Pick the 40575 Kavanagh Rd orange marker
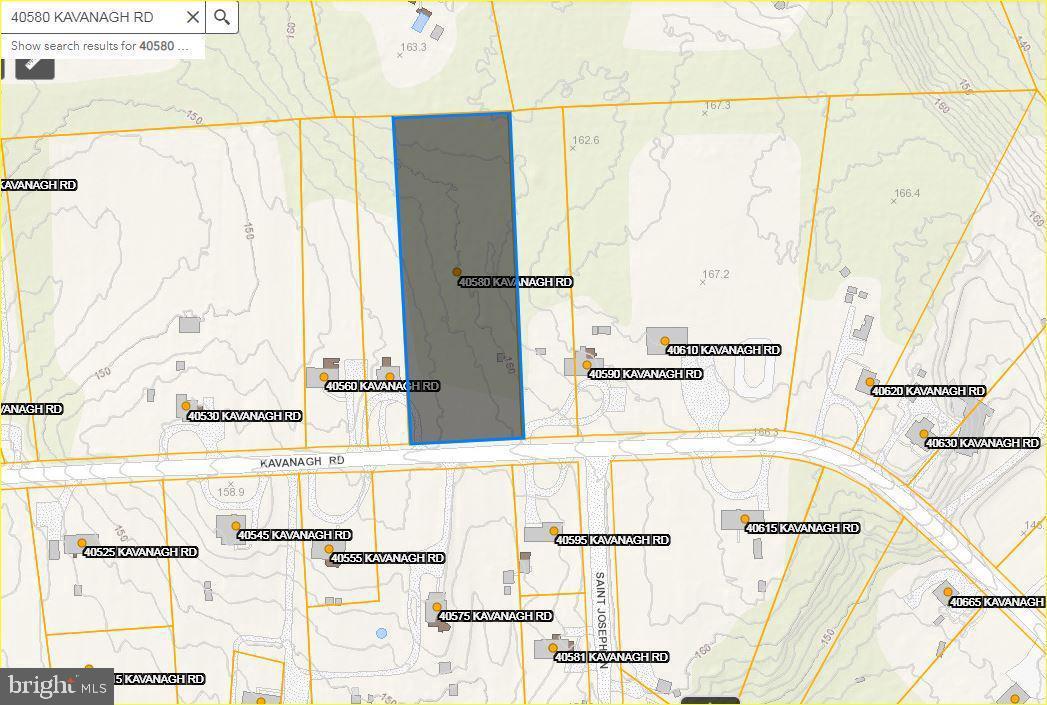Image resolution: width=1047 pixels, height=705 pixels. [x=437, y=607]
